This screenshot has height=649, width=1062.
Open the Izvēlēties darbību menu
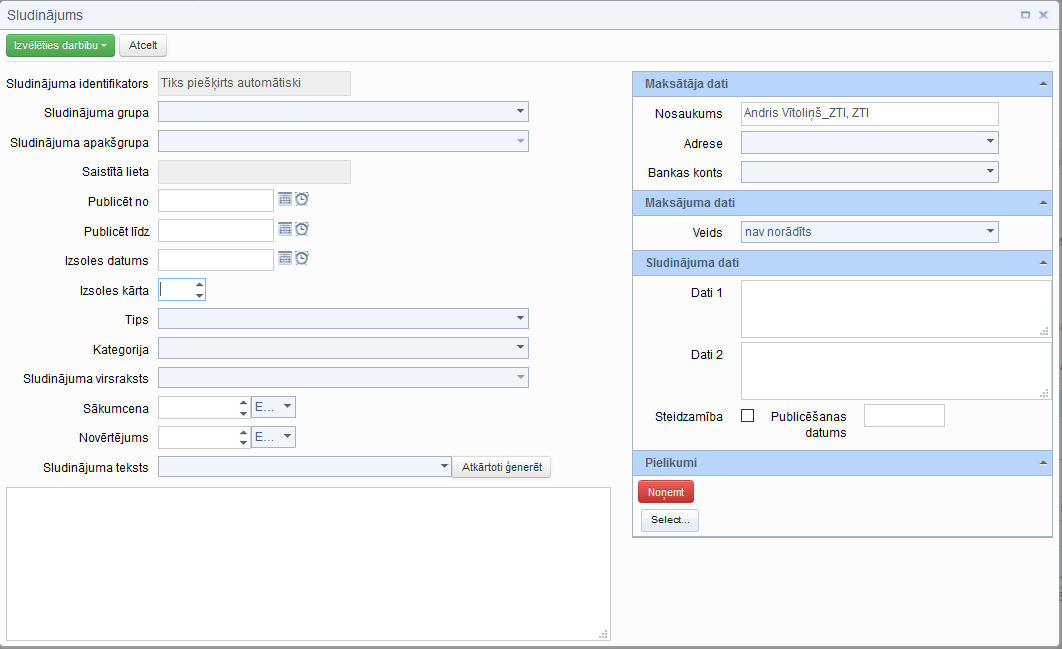pos(60,45)
